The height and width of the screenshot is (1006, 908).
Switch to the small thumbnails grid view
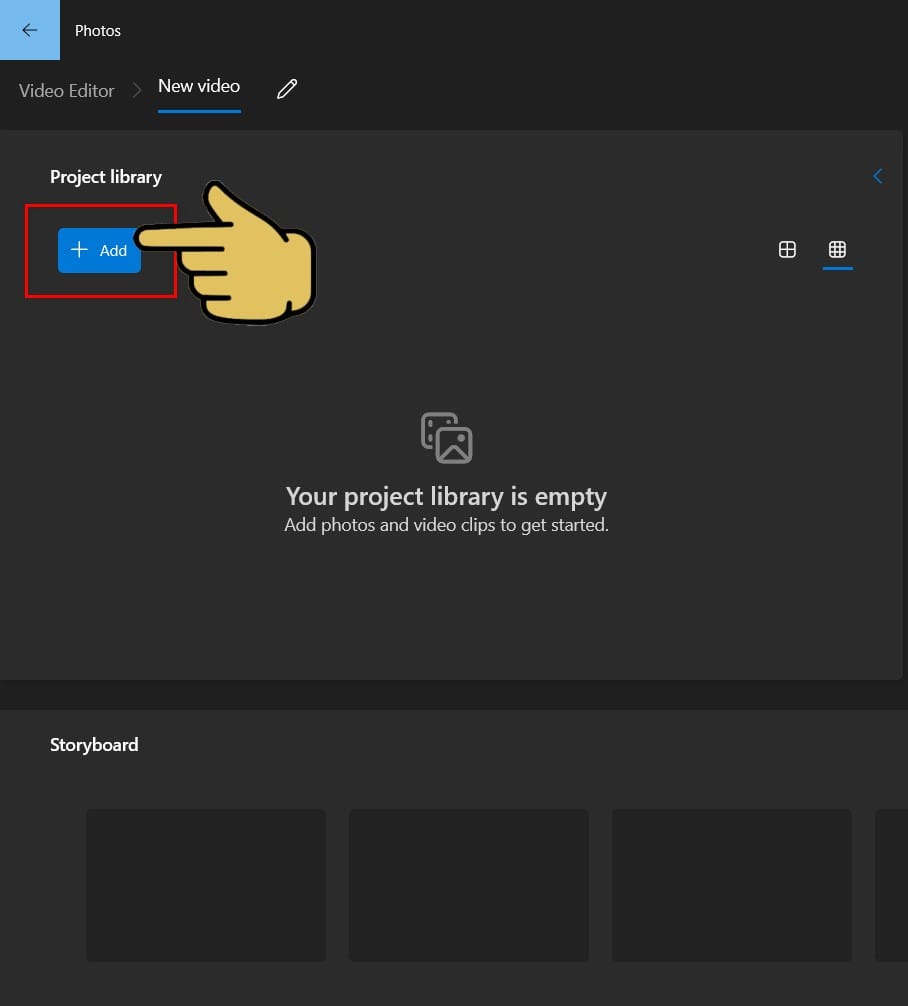[x=837, y=249]
